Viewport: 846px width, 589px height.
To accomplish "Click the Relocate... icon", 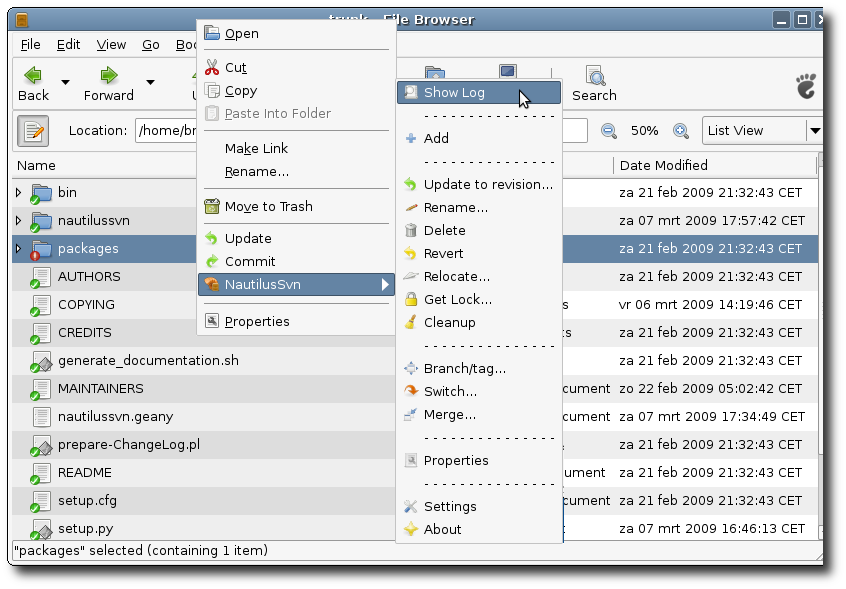I will pyautogui.click(x=411, y=277).
